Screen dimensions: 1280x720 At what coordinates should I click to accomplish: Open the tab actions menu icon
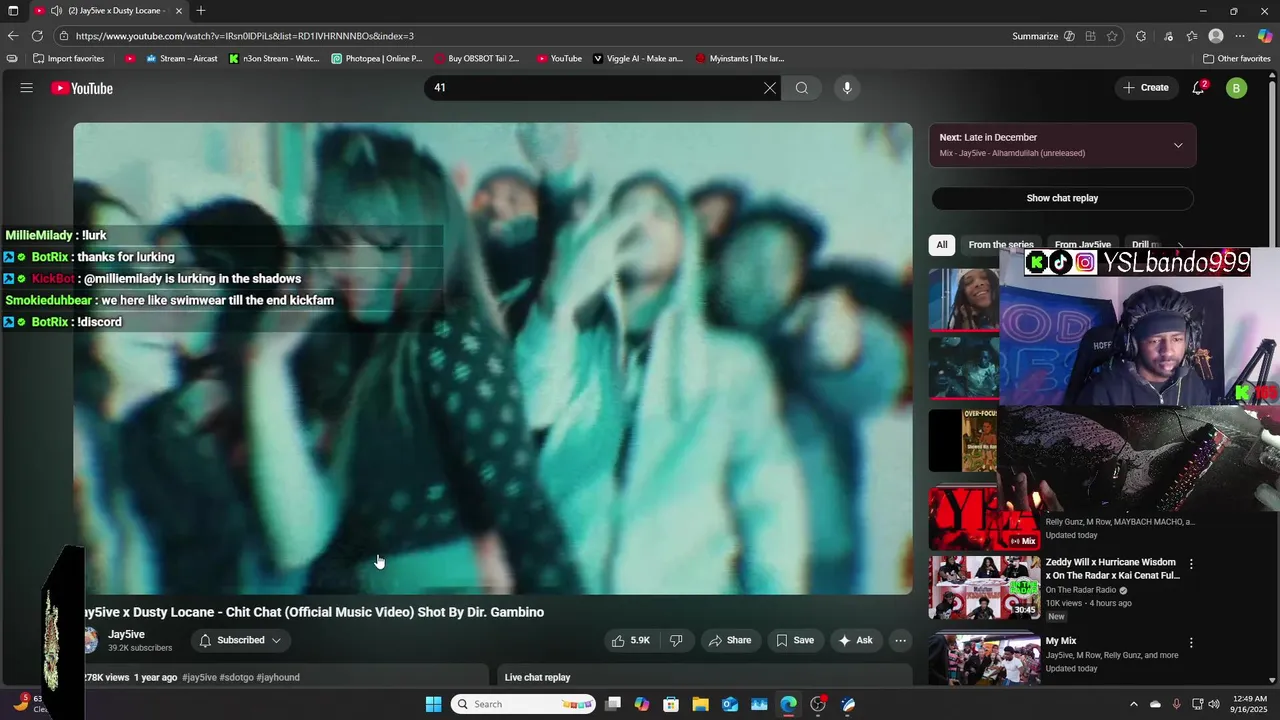(x=14, y=11)
